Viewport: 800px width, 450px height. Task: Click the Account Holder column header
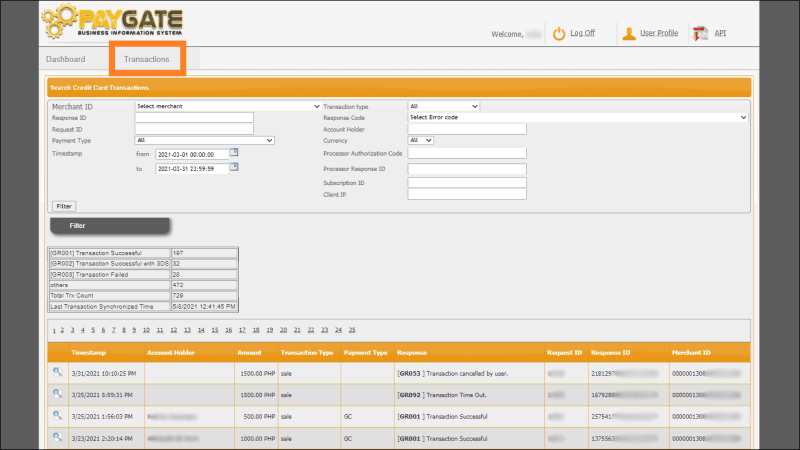(x=170, y=353)
